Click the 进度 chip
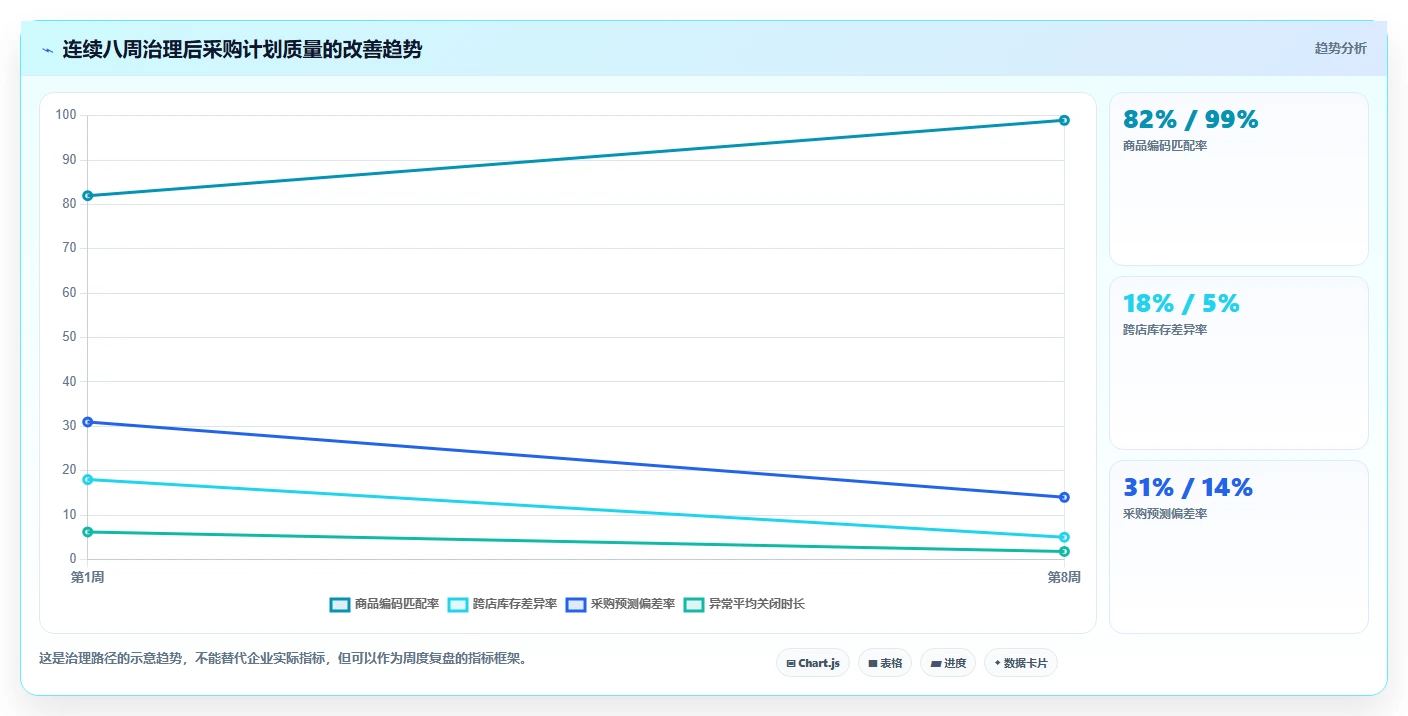This screenshot has height=716, width=1408. point(948,663)
